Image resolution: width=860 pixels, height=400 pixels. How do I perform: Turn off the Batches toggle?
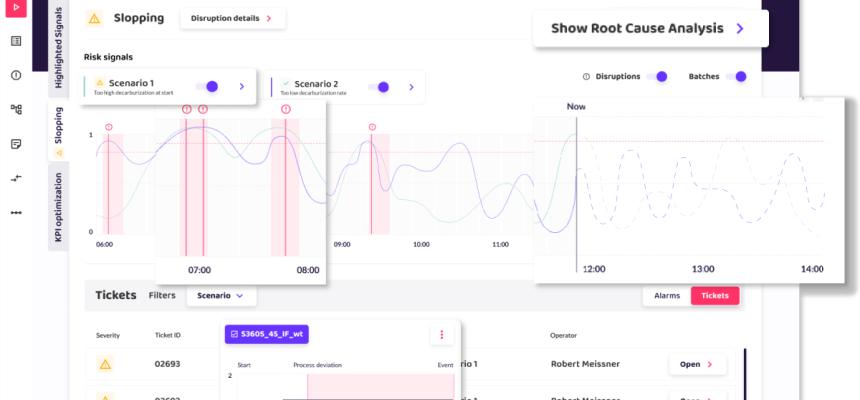(x=735, y=76)
